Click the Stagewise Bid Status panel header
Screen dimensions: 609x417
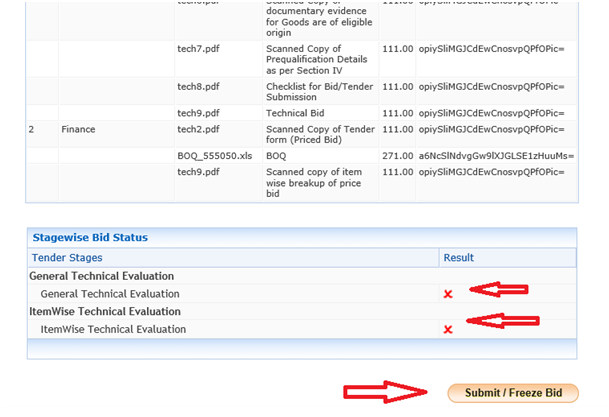coord(90,238)
